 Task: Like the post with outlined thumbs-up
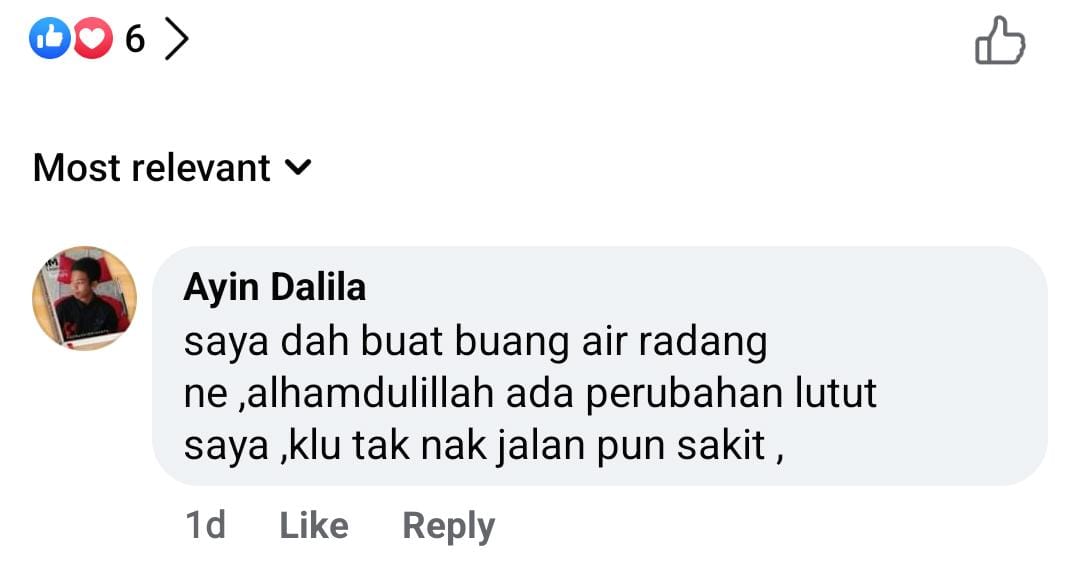click(x=1000, y=41)
